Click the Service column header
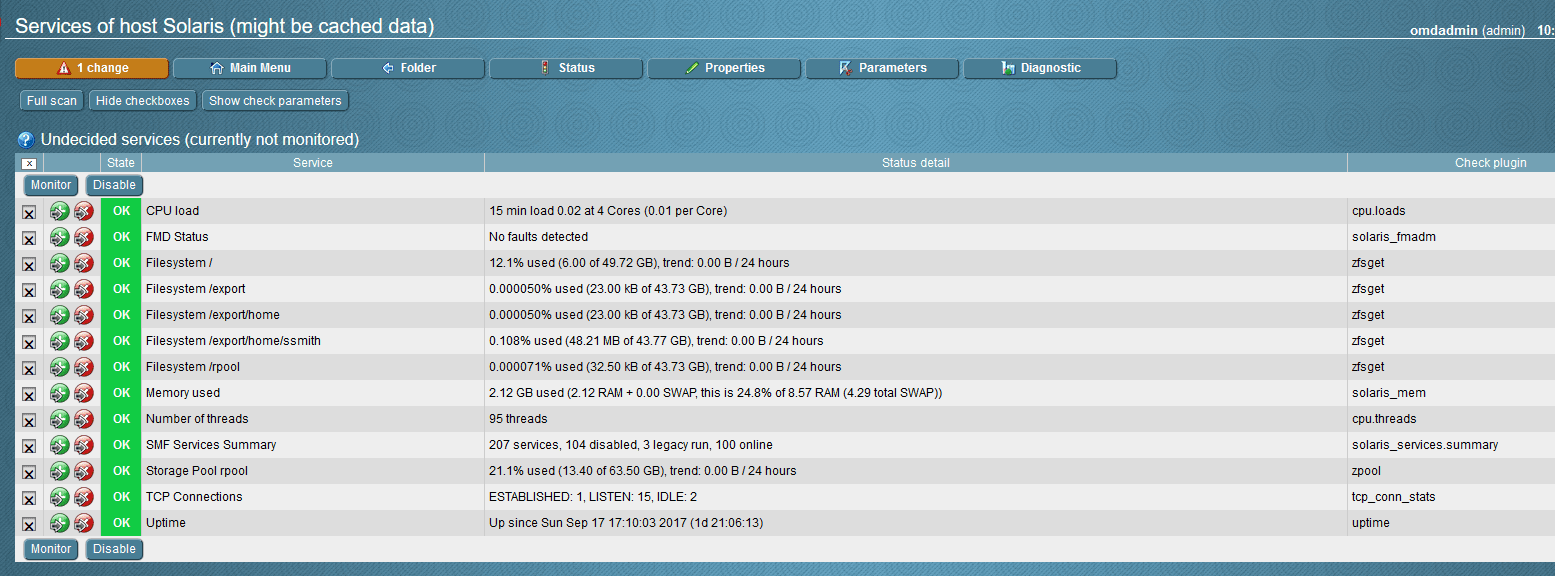The image size is (1555, 576). pos(313,163)
